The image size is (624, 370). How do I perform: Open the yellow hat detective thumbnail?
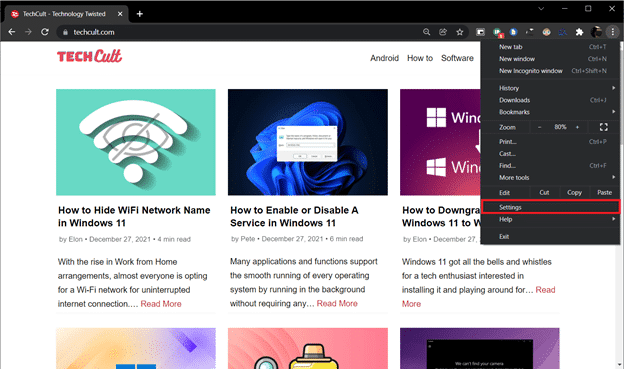308,349
